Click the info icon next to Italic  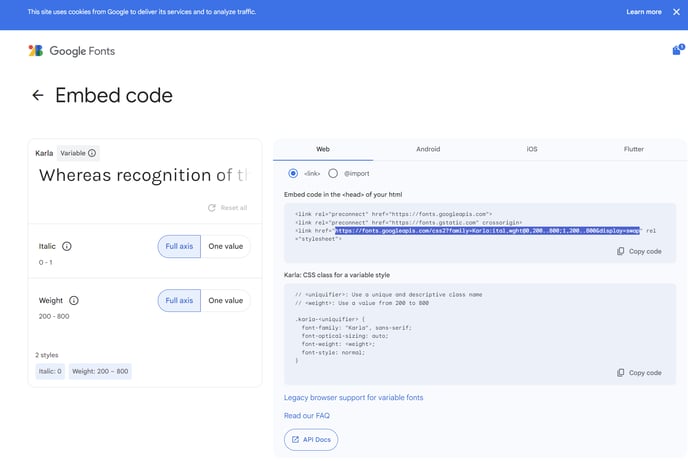[67, 246]
